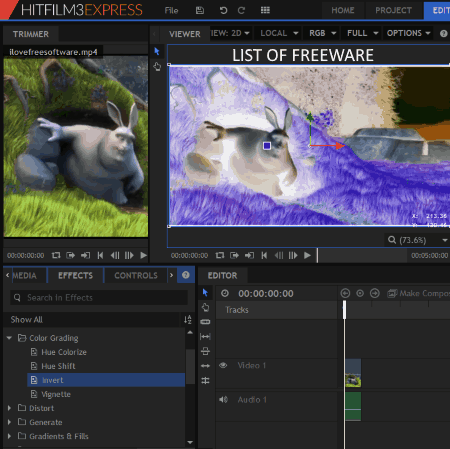Set viewer out point icon
Viewport: 450px width, 449px height.
[249, 255]
